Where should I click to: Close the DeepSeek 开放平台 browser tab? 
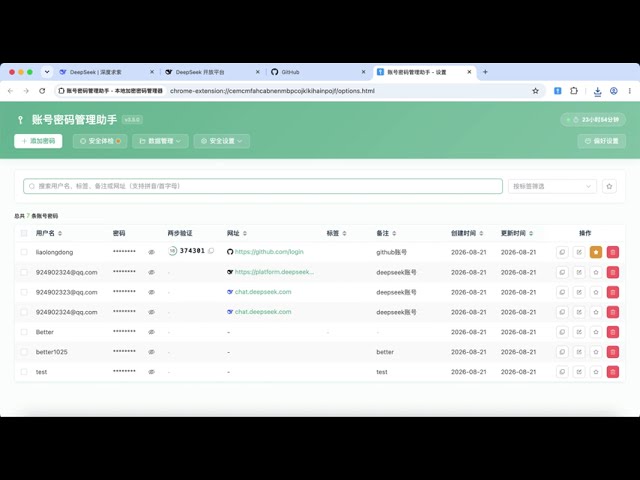pos(258,72)
